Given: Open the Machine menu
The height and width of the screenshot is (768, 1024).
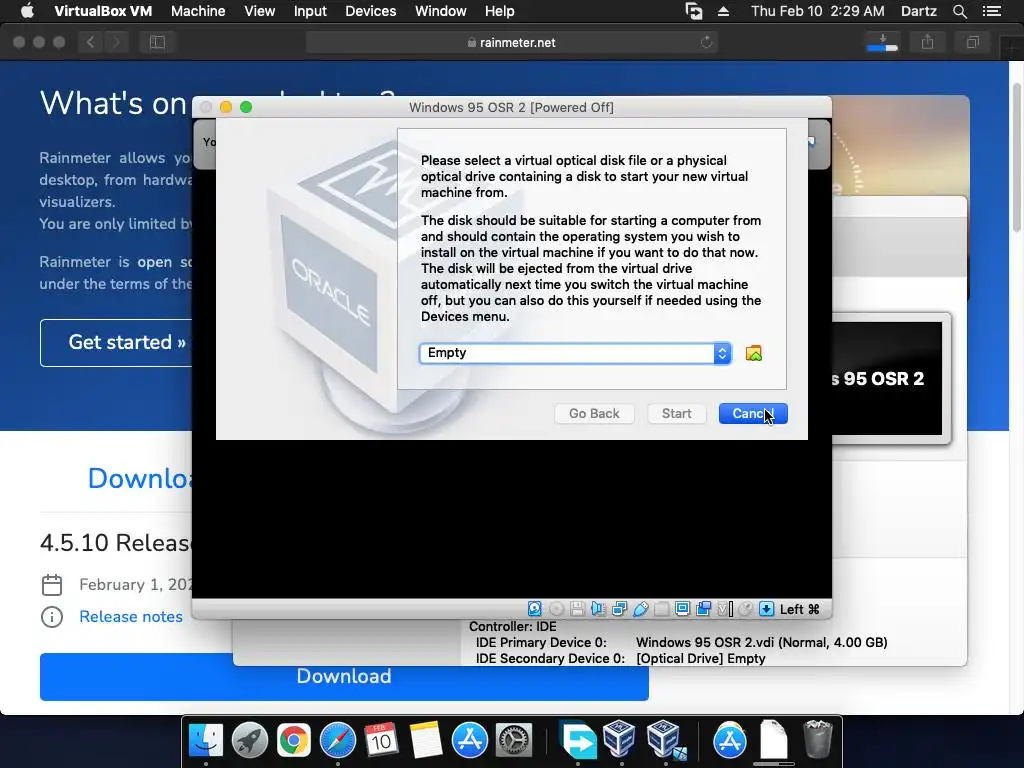Looking at the screenshot, I should coord(198,11).
